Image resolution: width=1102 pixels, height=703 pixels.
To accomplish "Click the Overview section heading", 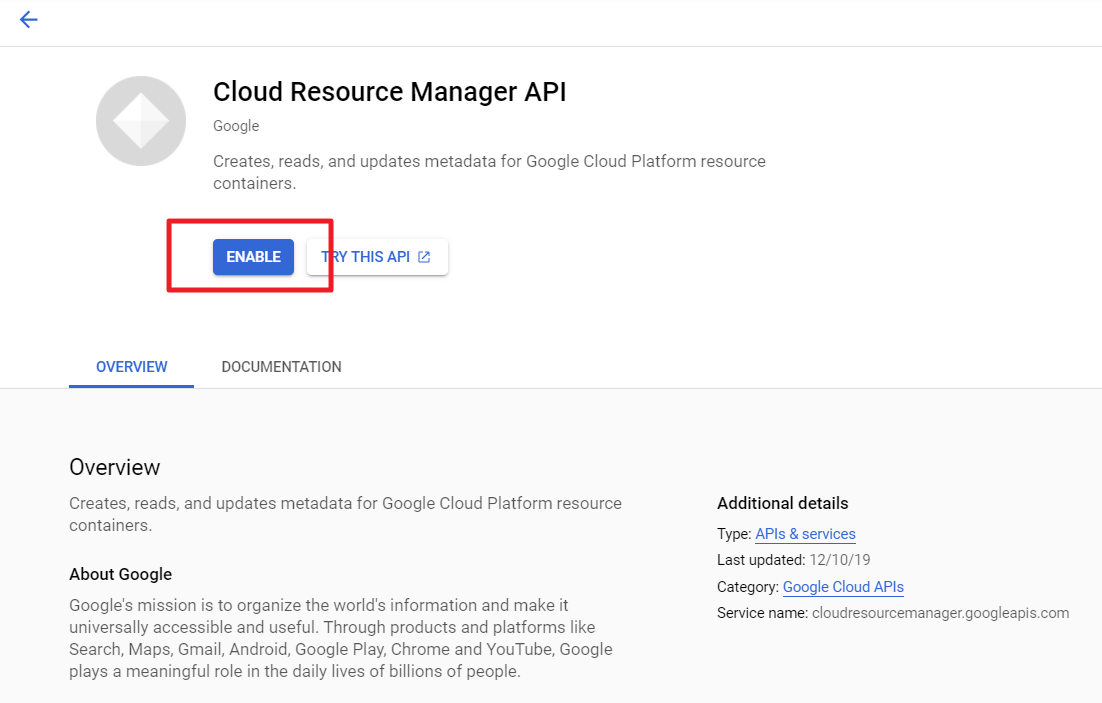I will (114, 467).
